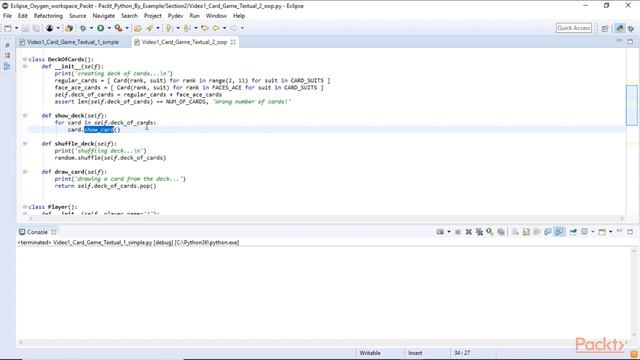Click the Back navigation arrow icon

coord(216,28)
